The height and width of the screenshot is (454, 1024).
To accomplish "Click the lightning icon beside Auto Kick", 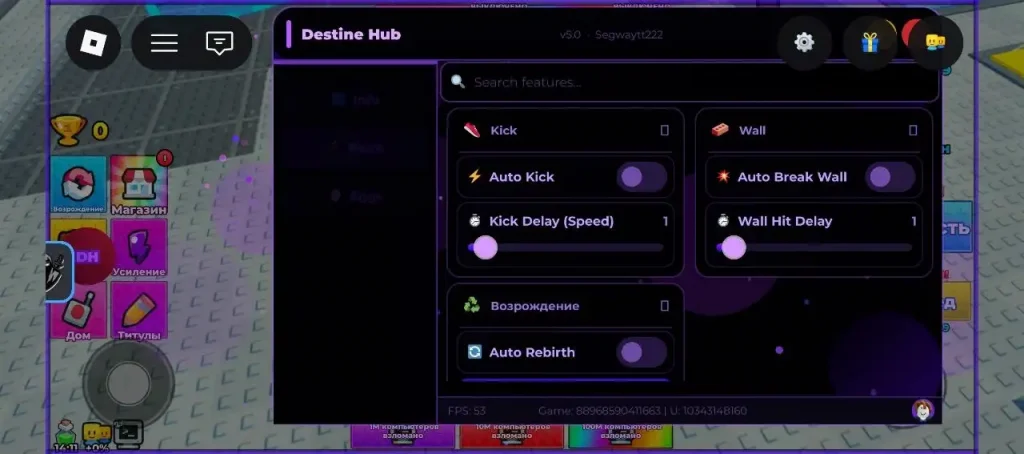I will (475, 176).
